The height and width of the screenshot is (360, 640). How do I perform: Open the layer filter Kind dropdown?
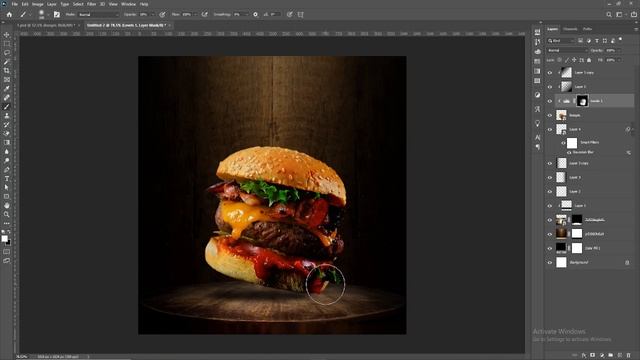(x=560, y=41)
